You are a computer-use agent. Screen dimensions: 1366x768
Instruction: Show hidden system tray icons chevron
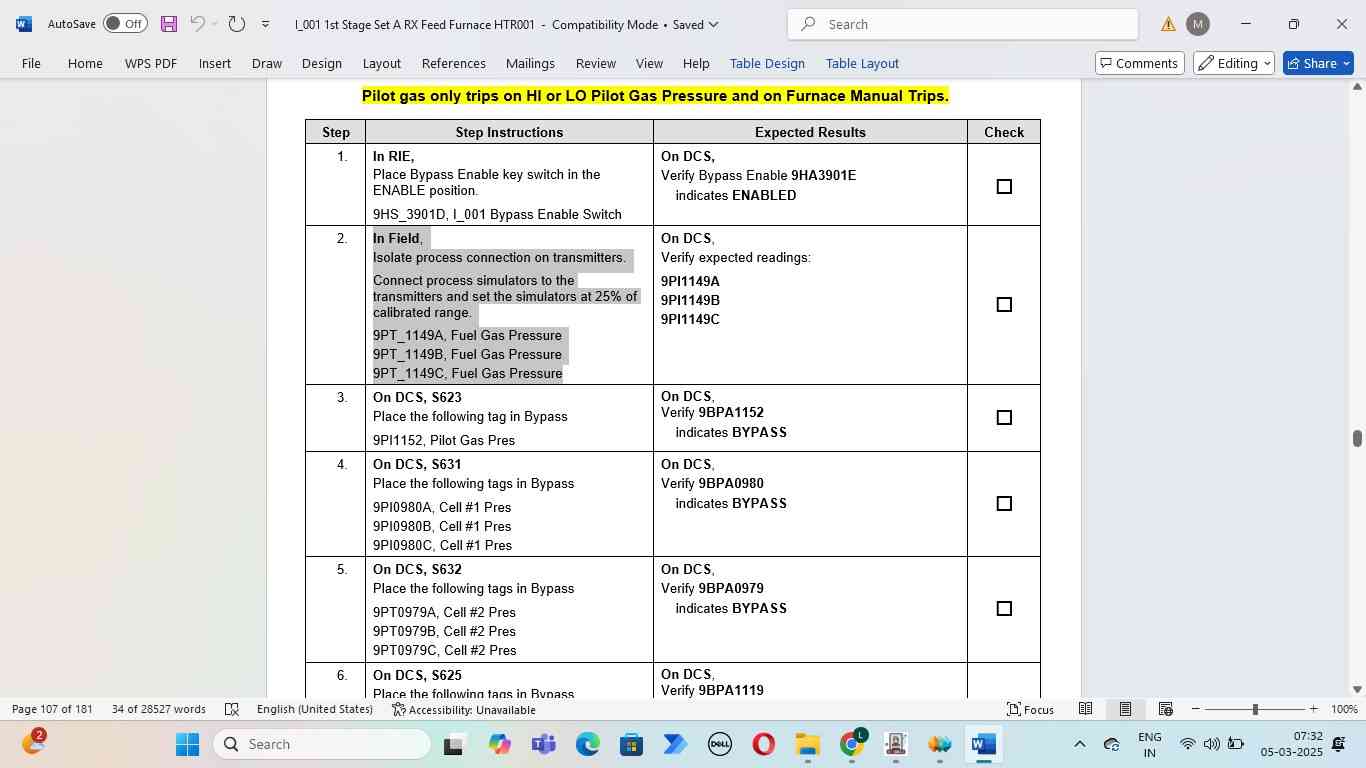1079,744
